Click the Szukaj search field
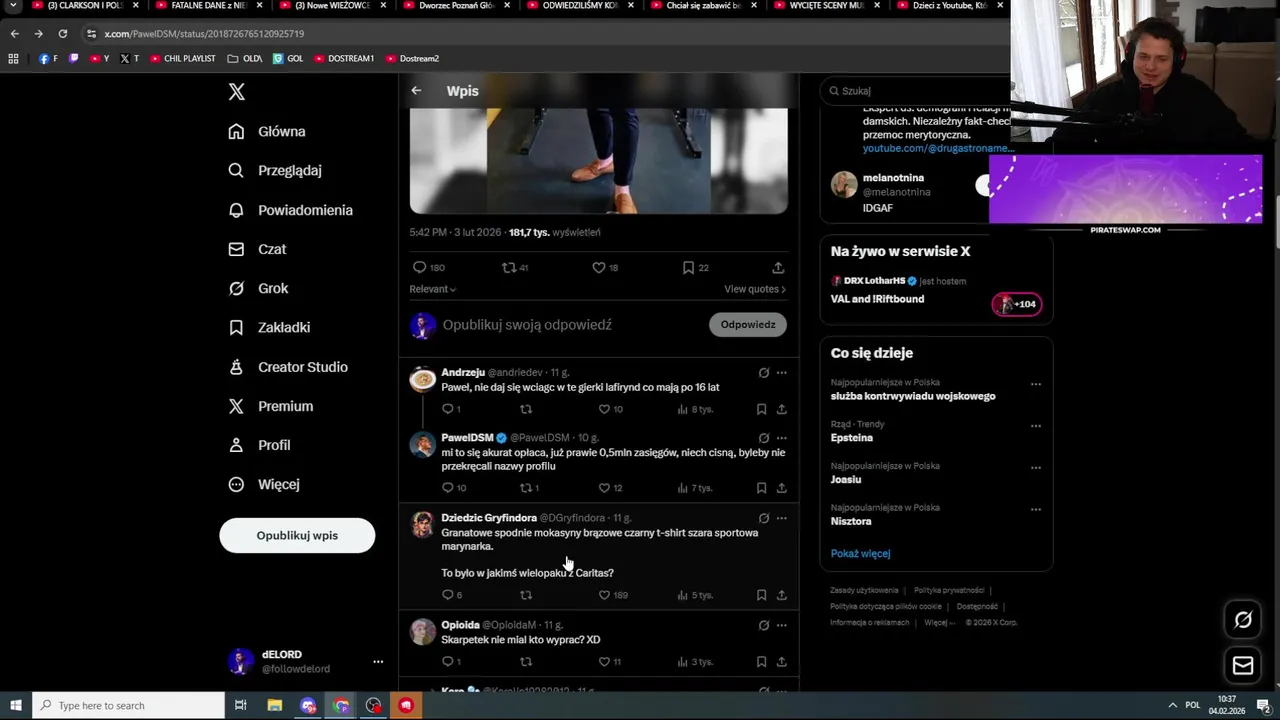This screenshot has width=1280, height=720. (915, 91)
